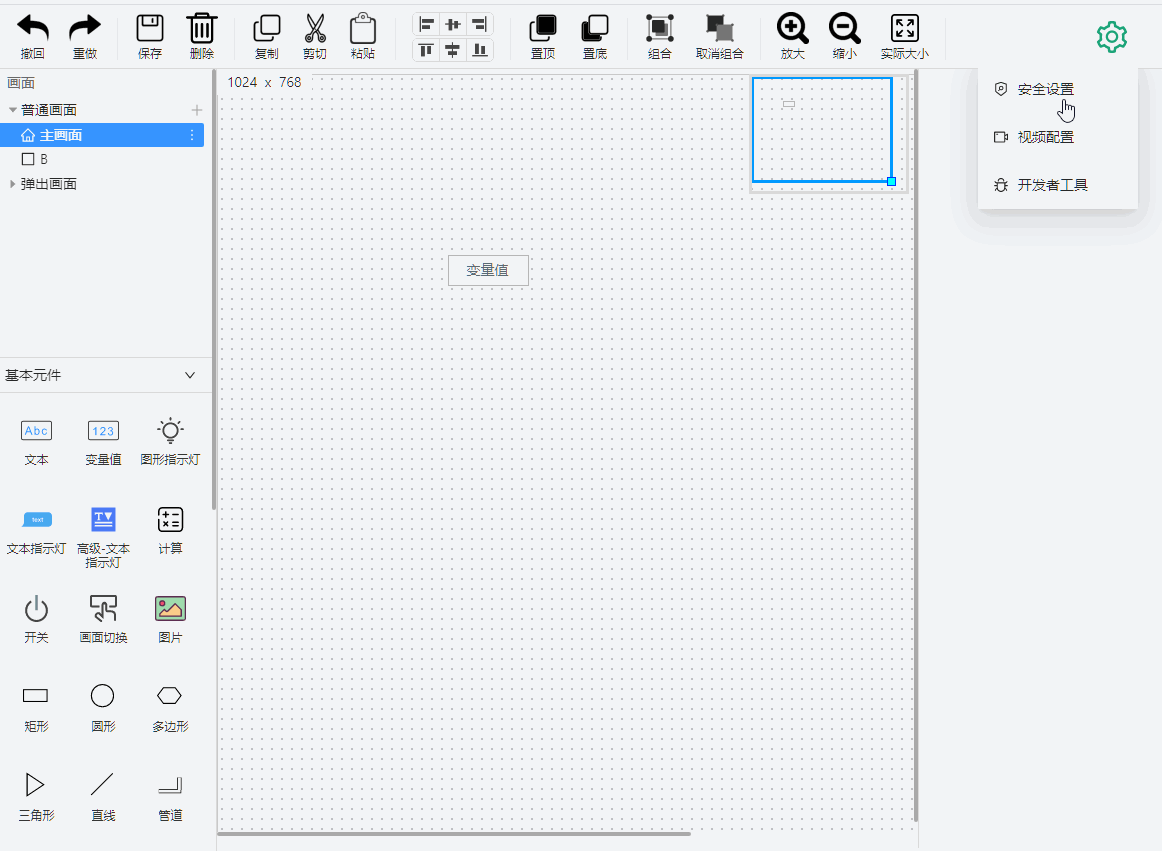The height and width of the screenshot is (851, 1162).
Task: Add a new screen with plus button
Action: (x=197, y=110)
